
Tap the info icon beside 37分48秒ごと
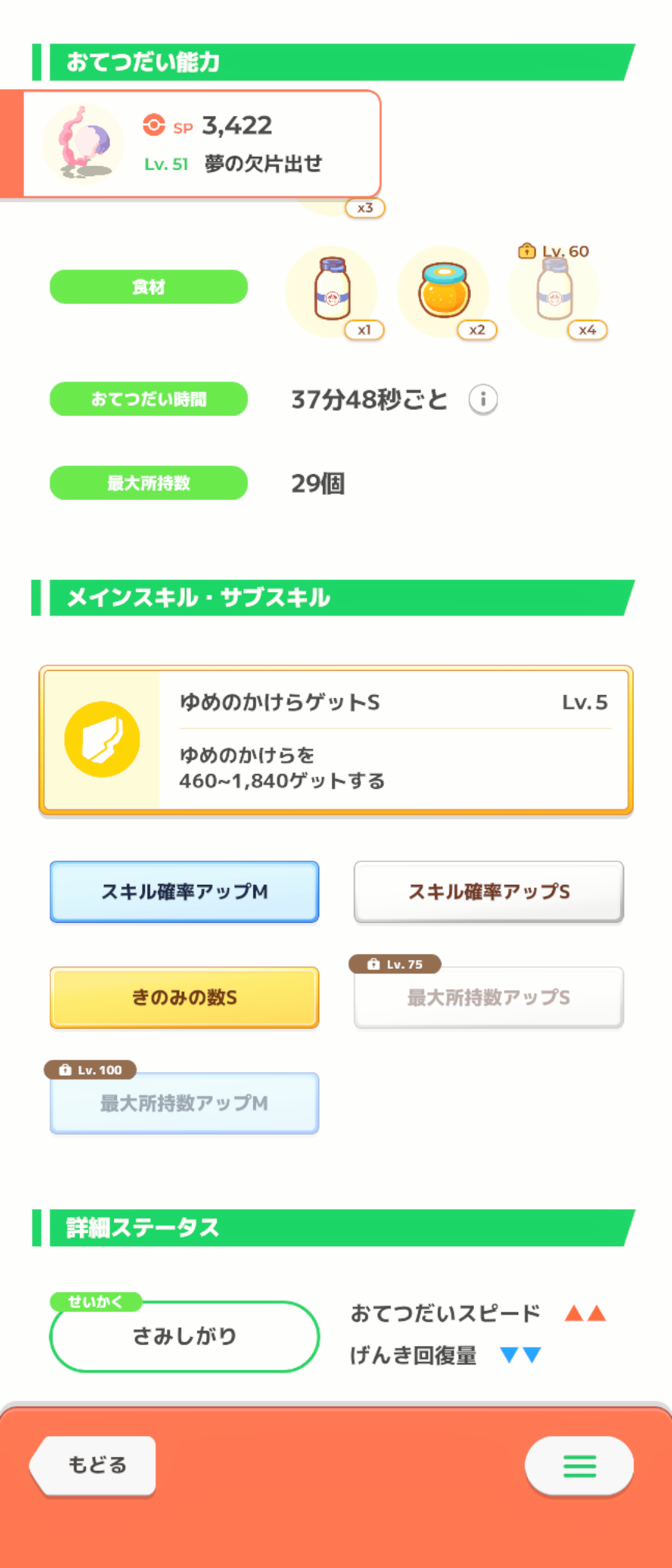click(483, 399)
